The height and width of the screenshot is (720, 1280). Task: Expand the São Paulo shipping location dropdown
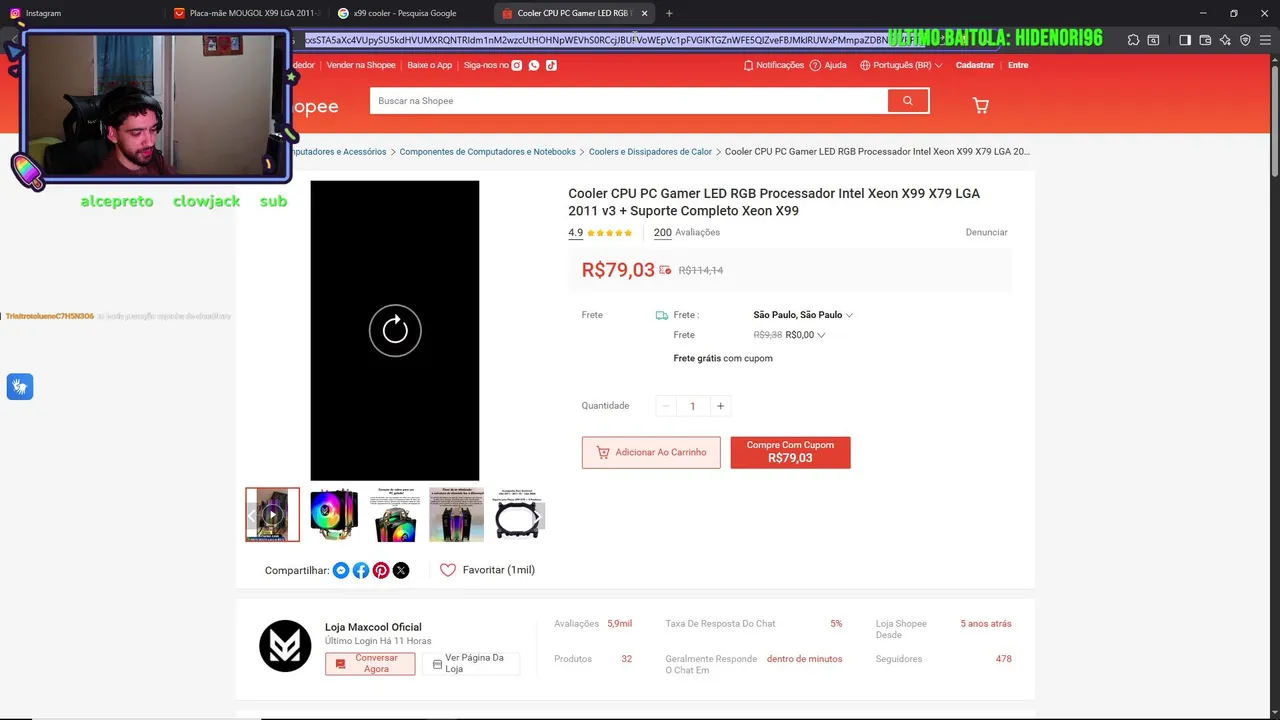(x=803, y=315)
